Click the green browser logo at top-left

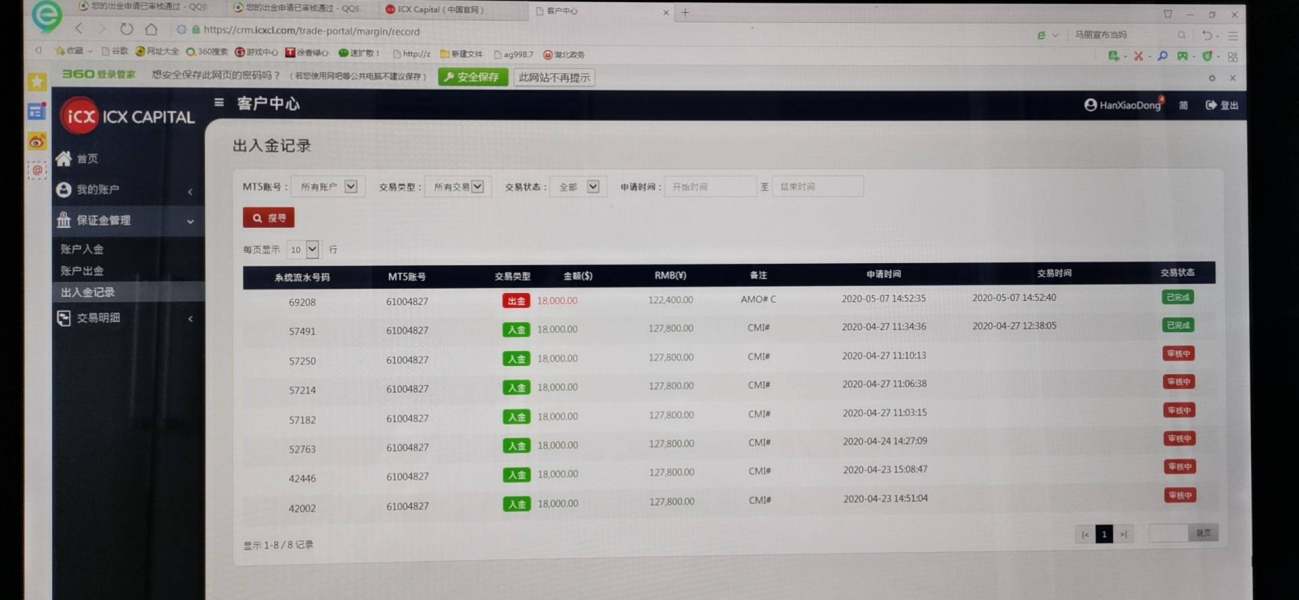(46, 15)
